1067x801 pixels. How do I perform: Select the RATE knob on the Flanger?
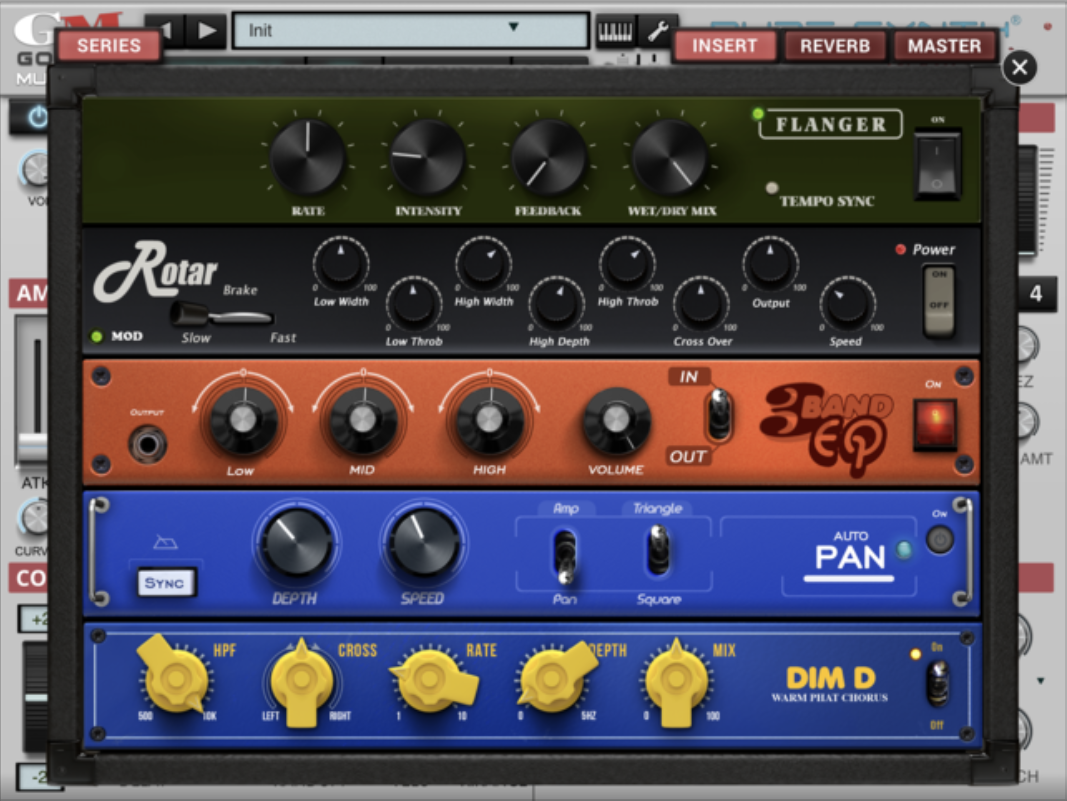307,160
